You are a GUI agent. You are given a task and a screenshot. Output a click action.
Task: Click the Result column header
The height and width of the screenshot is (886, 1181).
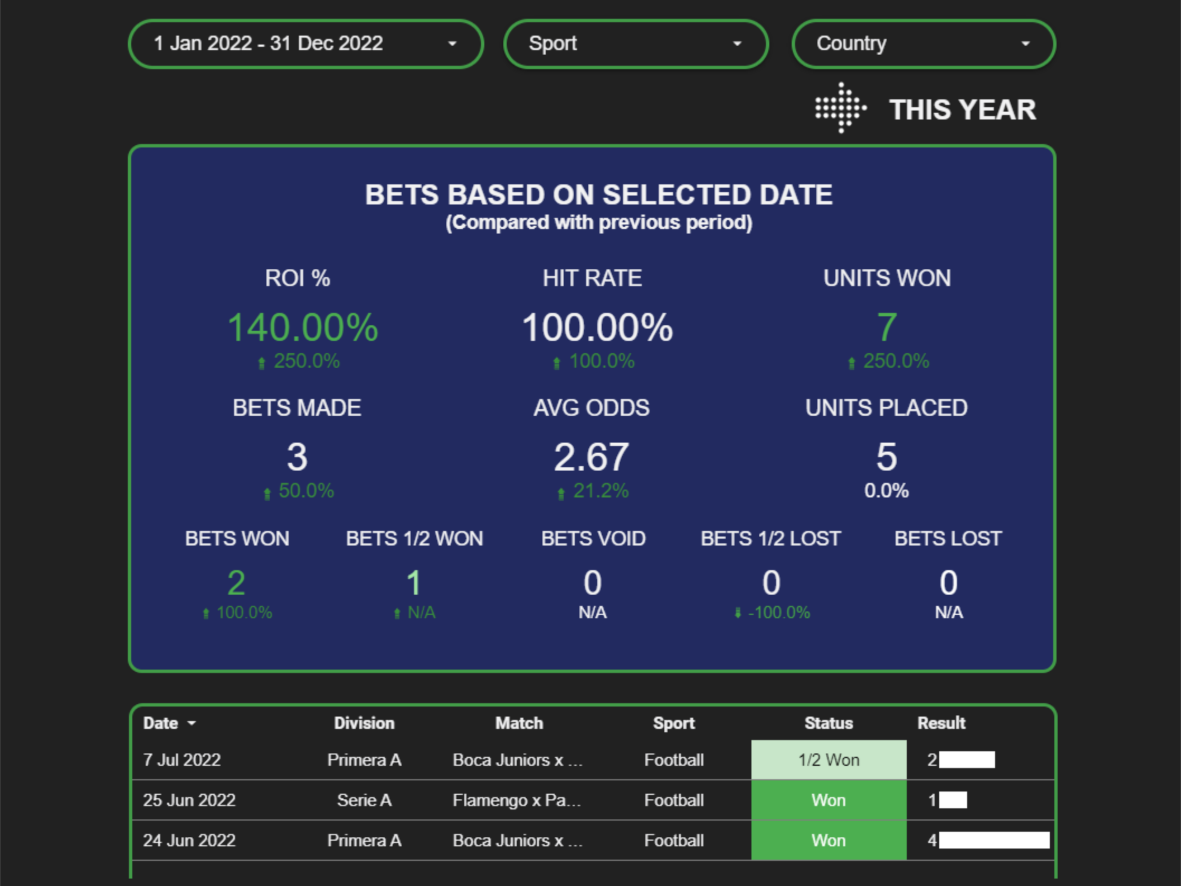pyautogui.click(x=941, y=723)
